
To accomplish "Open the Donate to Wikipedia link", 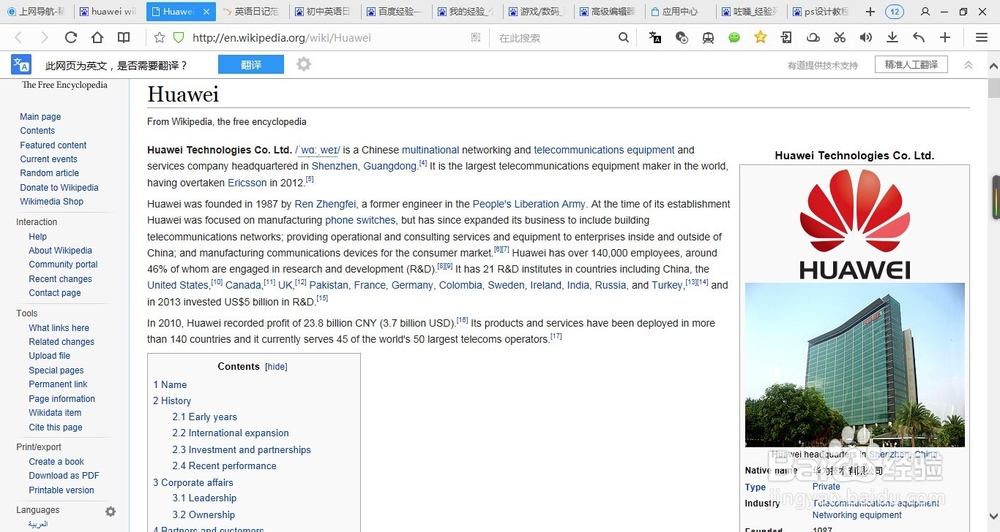I will (59, 188).
